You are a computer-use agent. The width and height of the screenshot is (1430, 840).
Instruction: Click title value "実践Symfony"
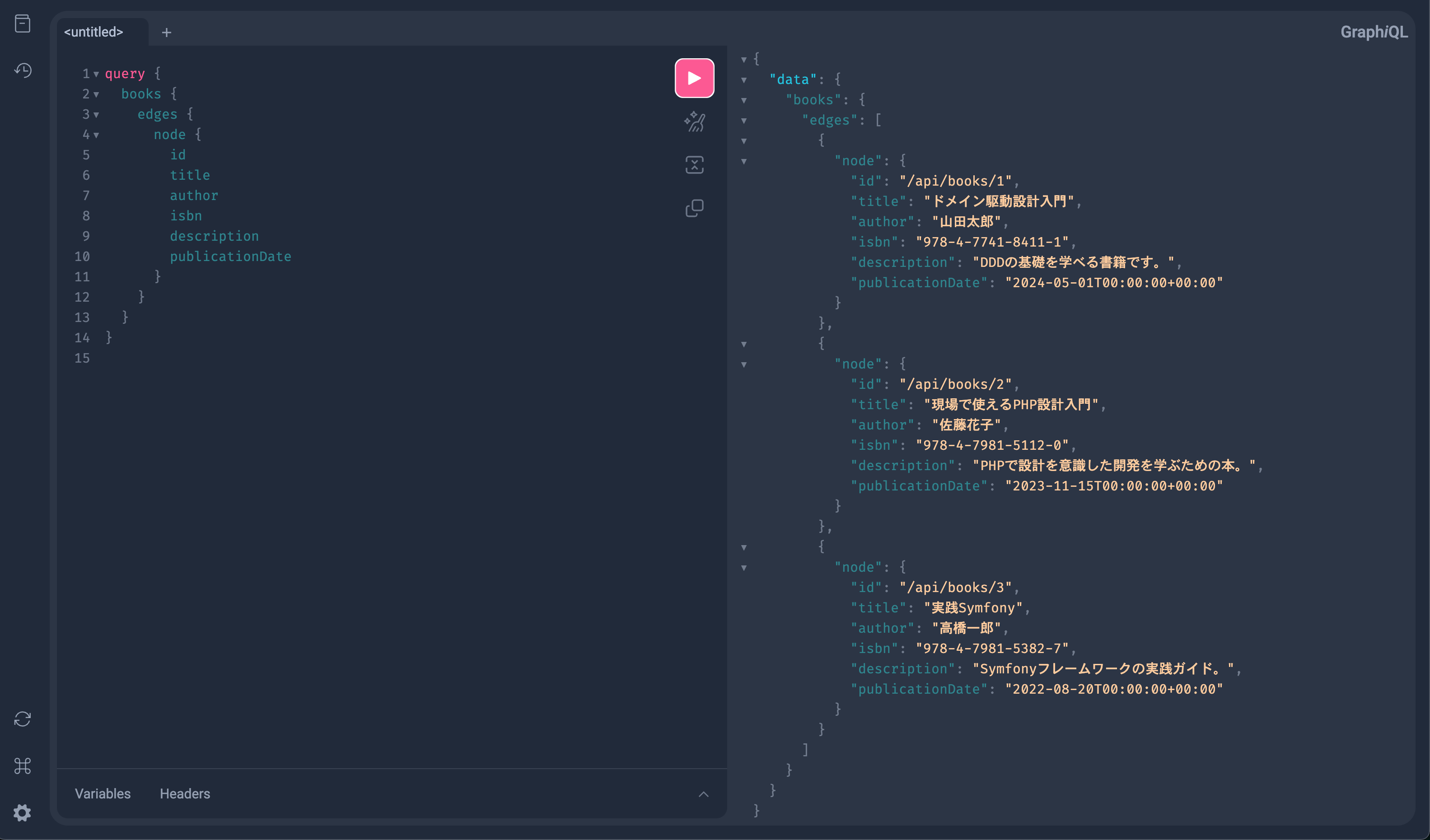coord(973,608)
